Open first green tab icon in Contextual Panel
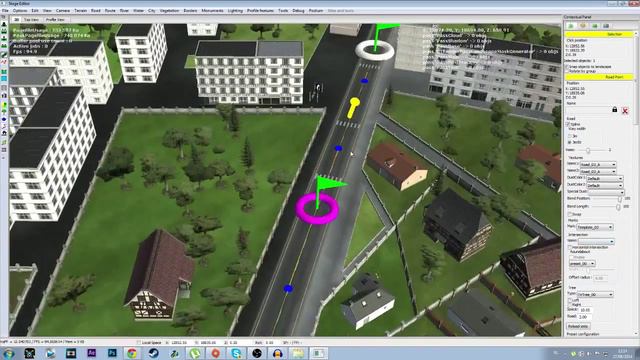The height and width of the screenshot is (360, 640). click(x=571, y=26)
